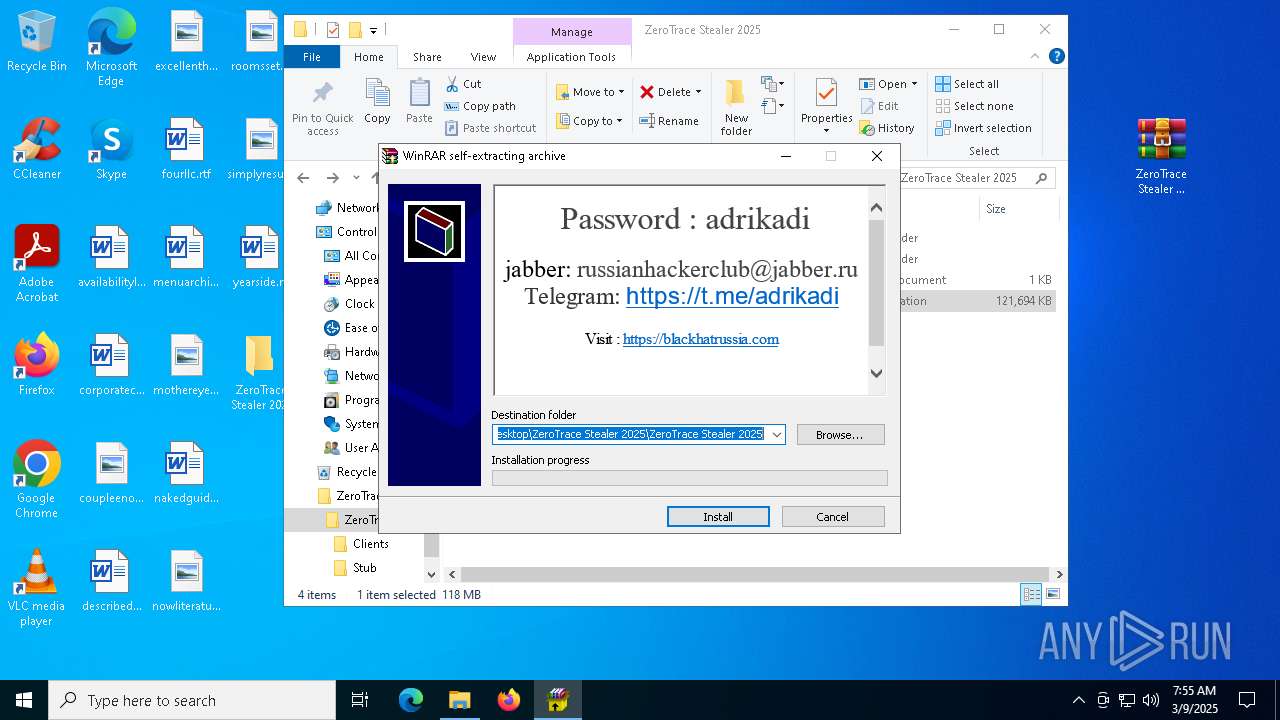This screenshot has height=720, width=1280.
Task: Click Select all in ribbon
Action: (967, 84)
